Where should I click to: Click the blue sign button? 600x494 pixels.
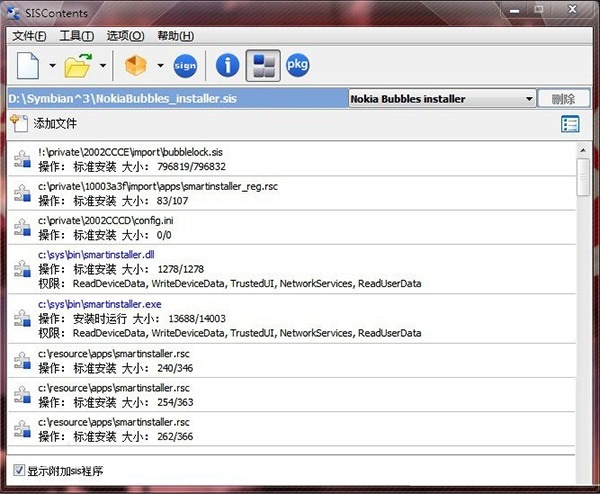185,66
